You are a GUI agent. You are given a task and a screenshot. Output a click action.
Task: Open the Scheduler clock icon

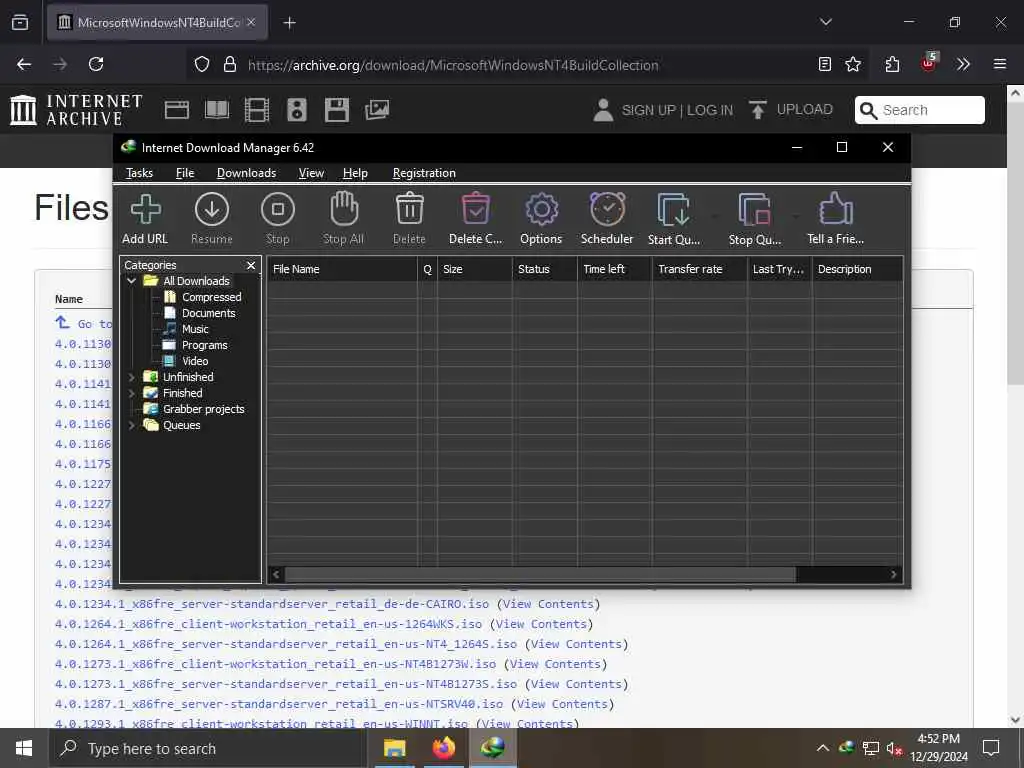[607, 210]
